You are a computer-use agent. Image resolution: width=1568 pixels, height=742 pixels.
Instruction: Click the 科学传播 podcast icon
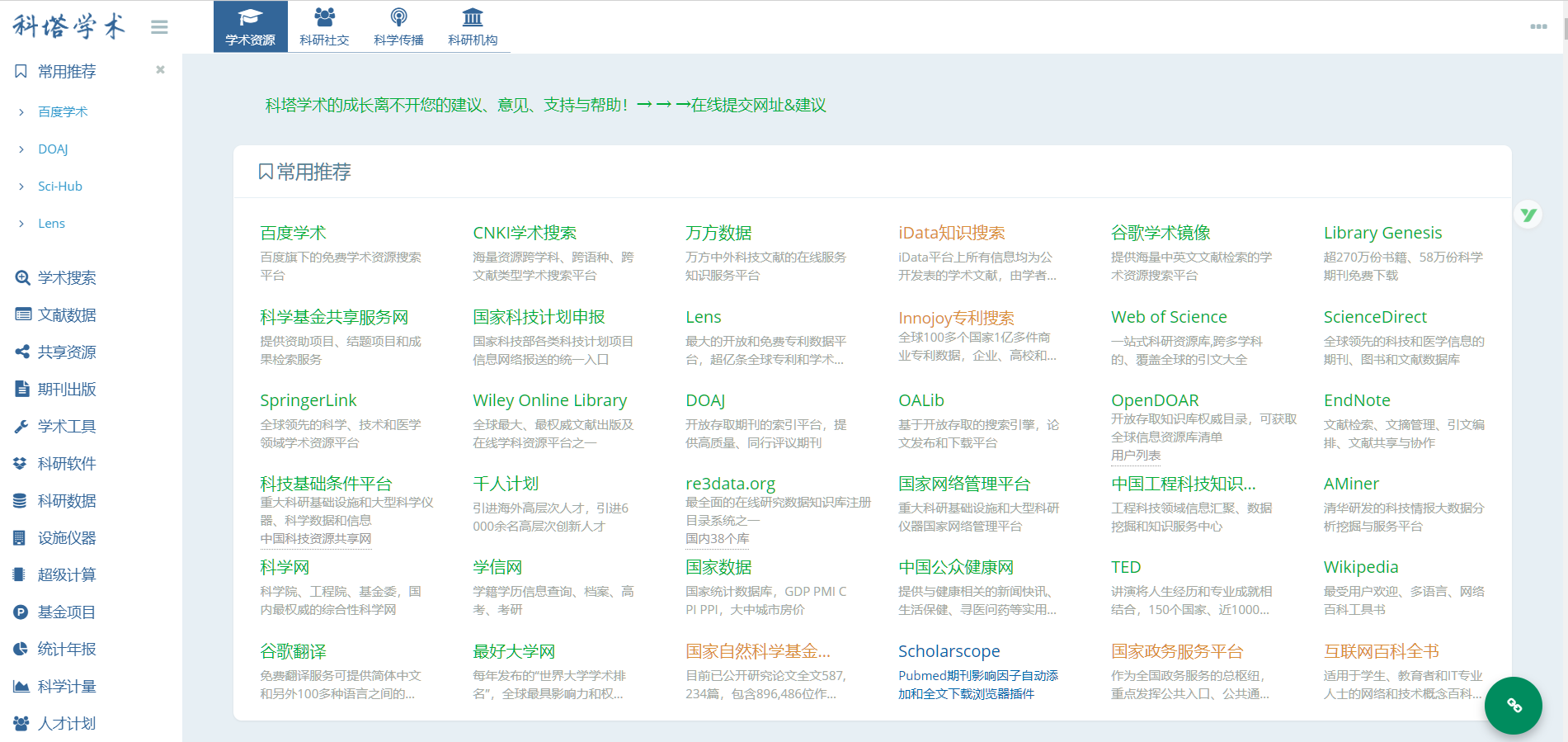tap(398, 17)
